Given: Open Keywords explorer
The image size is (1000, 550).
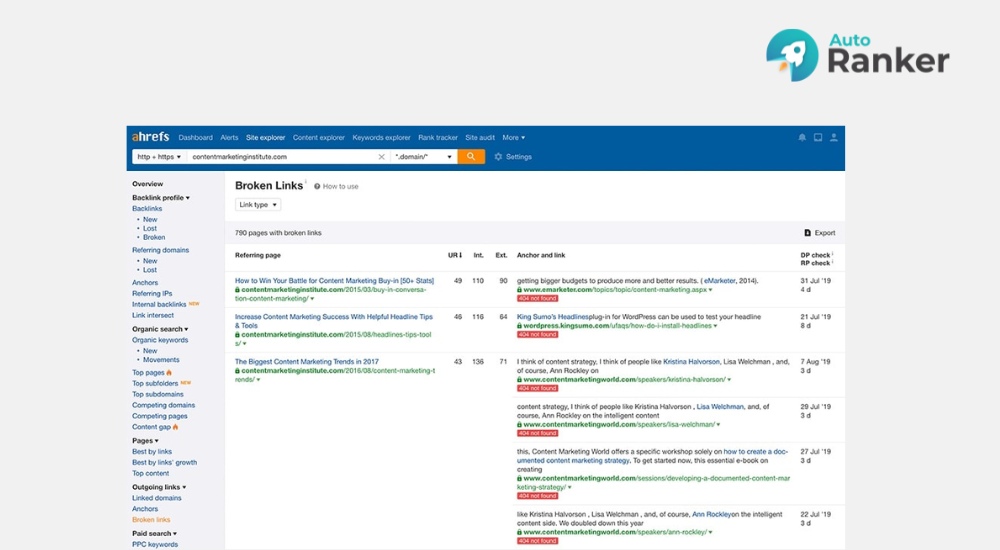Looking at the screenshot, I should (x=381, y=137).
